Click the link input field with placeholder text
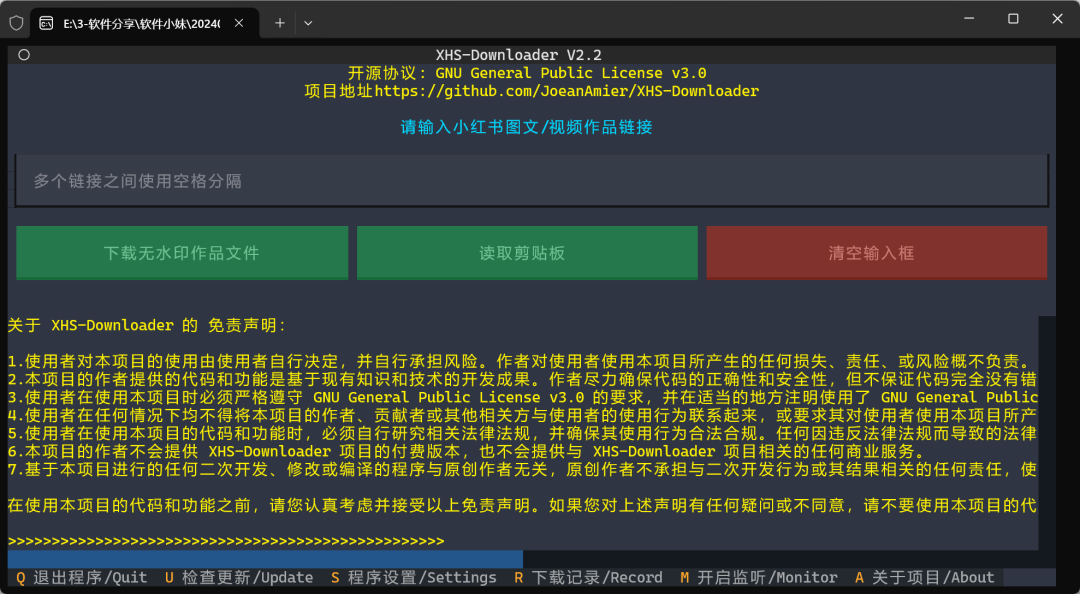Screen dimensions: 1080x594 [x=530, y=180]
